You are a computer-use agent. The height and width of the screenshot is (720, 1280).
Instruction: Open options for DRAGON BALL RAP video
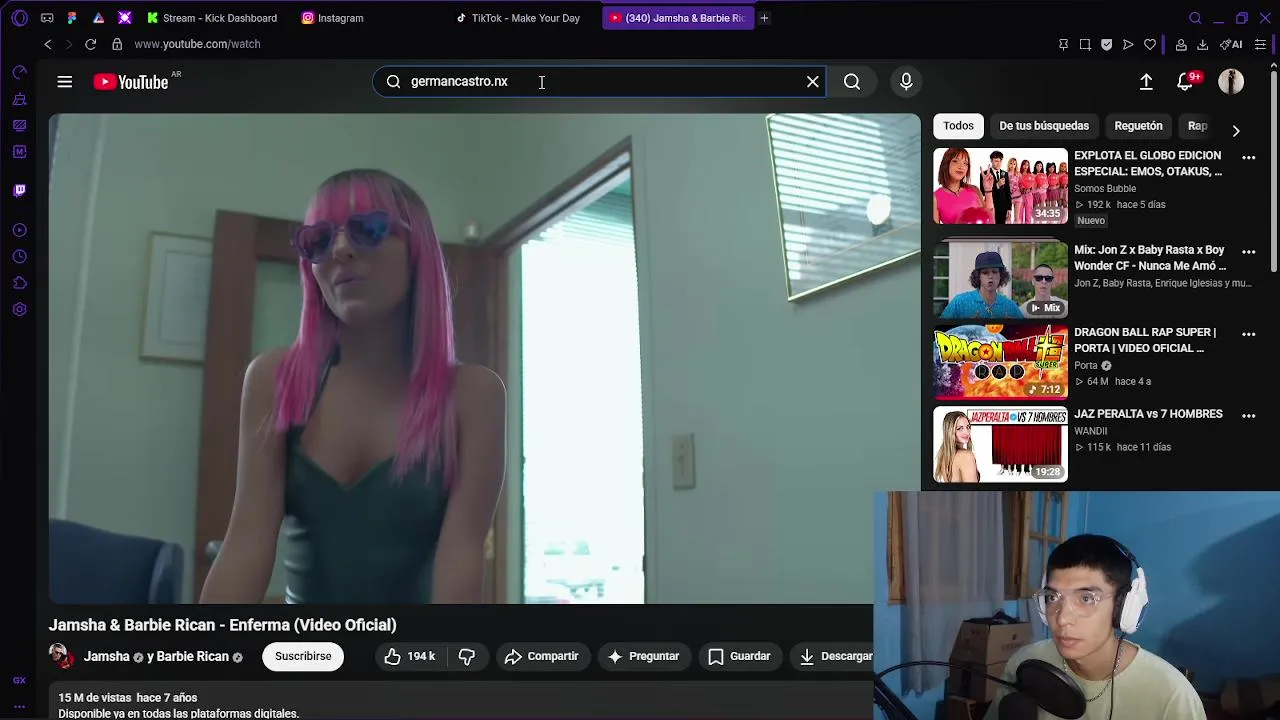click(1248, 334)
